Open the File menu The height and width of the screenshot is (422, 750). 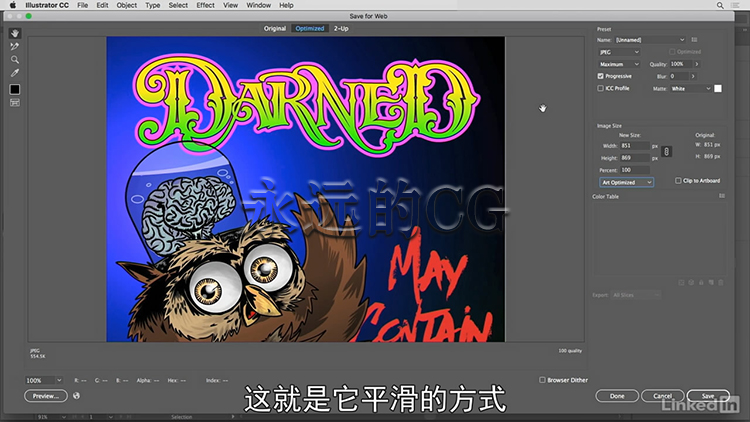pos(83,5)
